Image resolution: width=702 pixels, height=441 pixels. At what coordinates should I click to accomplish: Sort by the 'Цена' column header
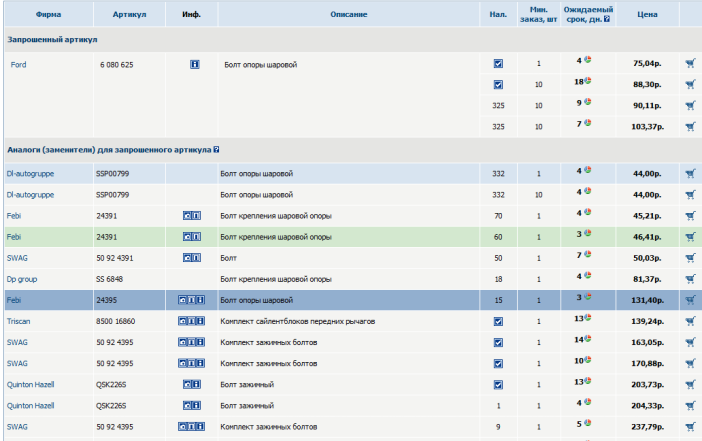pyautogui.click(x=648, y=14)
